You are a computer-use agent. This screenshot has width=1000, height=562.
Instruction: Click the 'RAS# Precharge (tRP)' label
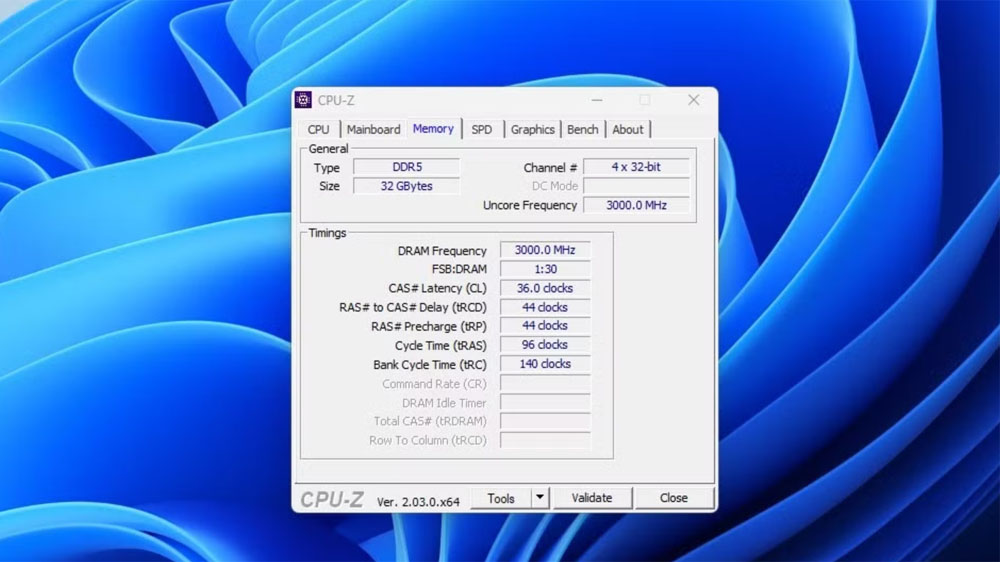(429, 327)
